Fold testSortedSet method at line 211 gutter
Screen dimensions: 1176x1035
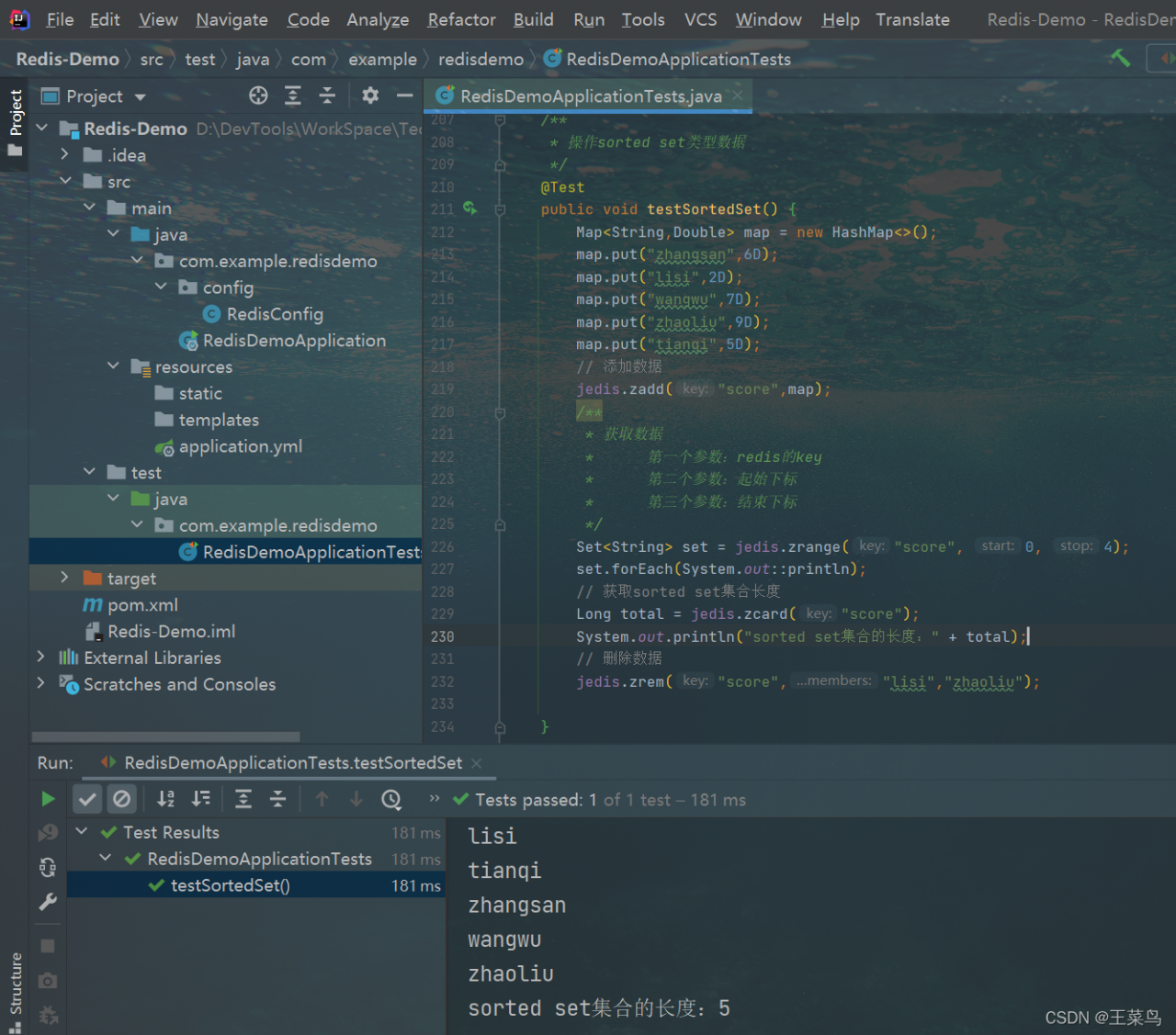point(500,209)
